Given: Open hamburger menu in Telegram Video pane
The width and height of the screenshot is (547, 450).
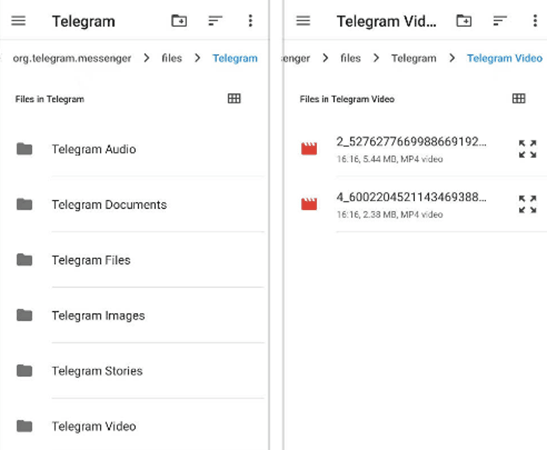Looking at the screenshot, I should (x=303, y=21).
